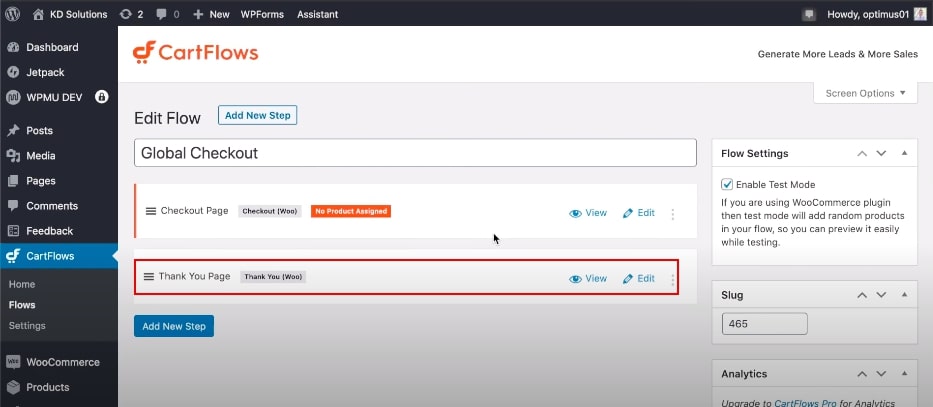This screenshot has width=933, height=407.
Task: Open the CartFlows Home submenu
Action: pos(22,284)
